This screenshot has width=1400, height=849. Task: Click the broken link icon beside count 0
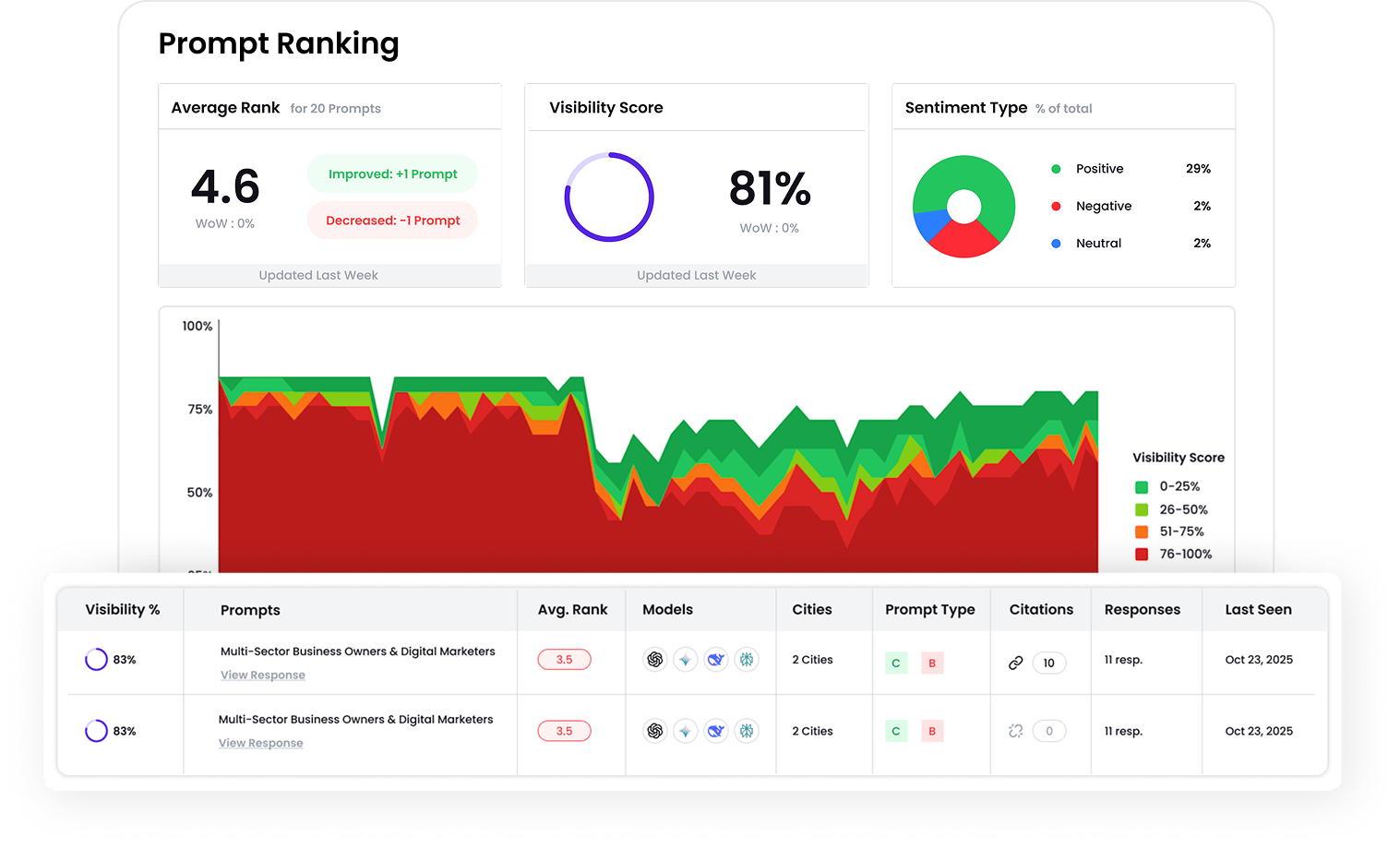point(1016,731)
